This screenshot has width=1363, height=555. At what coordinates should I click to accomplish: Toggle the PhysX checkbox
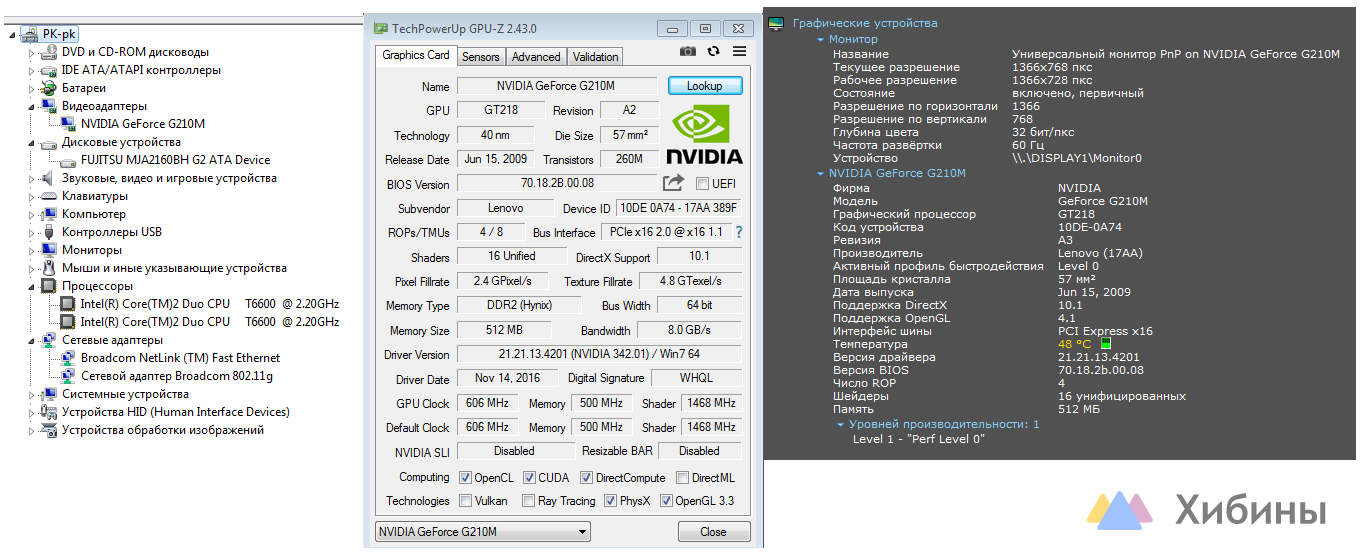point(611,501)
